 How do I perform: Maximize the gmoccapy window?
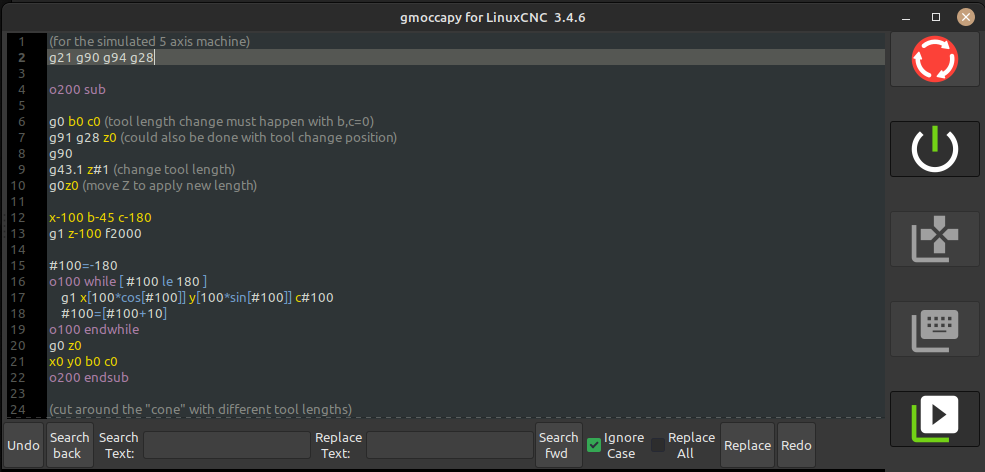coord(936,17)
